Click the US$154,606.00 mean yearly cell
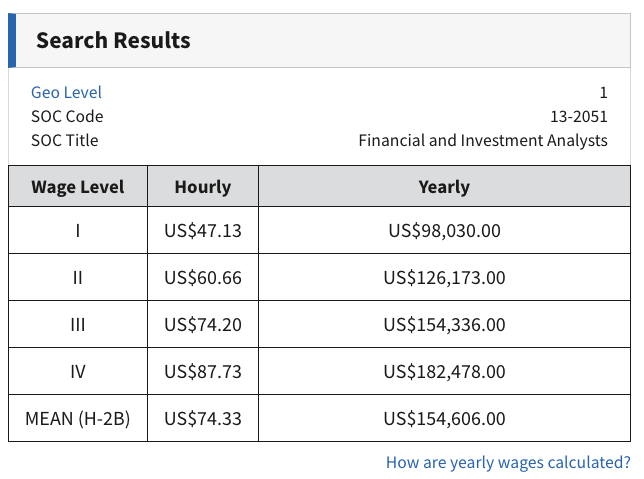644x479 pixels. pos(444,419)
